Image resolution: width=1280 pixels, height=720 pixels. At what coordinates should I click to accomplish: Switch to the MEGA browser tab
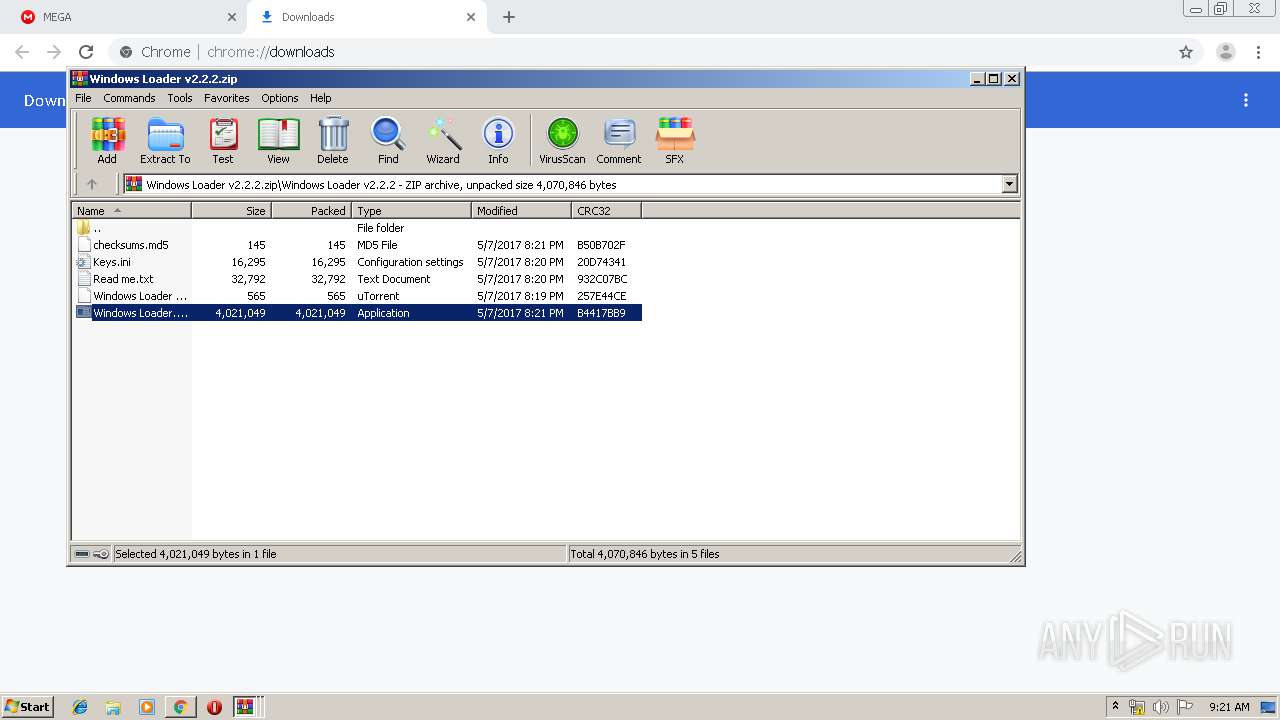123,17
